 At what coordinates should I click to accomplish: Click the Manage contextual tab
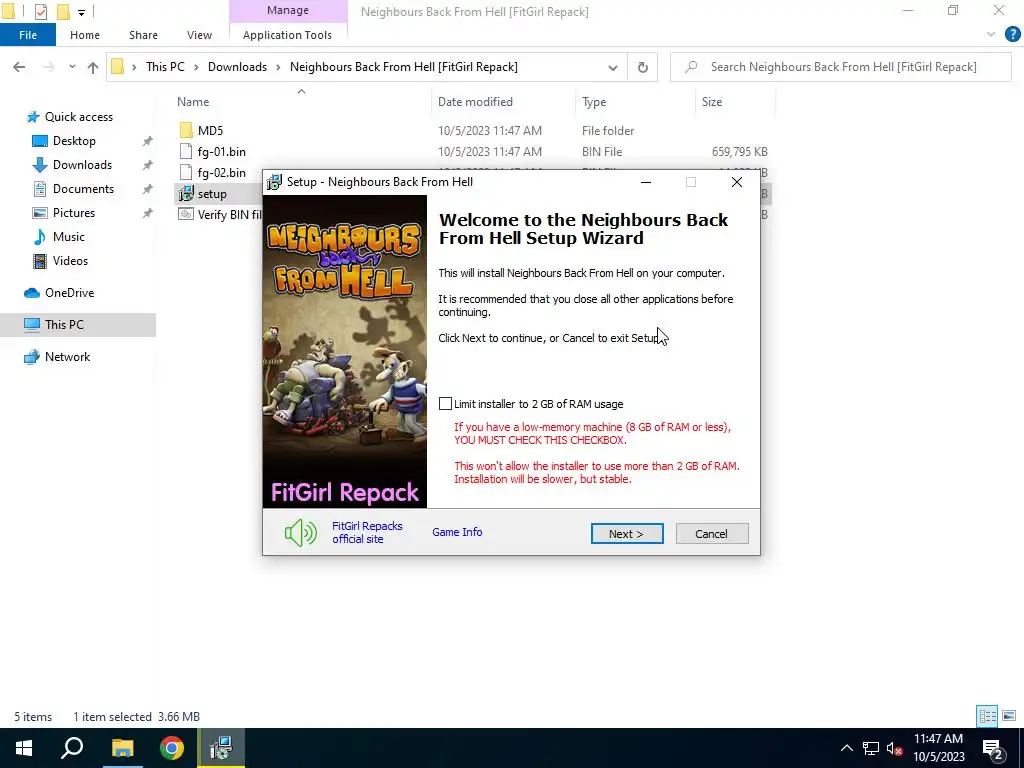(288, 10)
